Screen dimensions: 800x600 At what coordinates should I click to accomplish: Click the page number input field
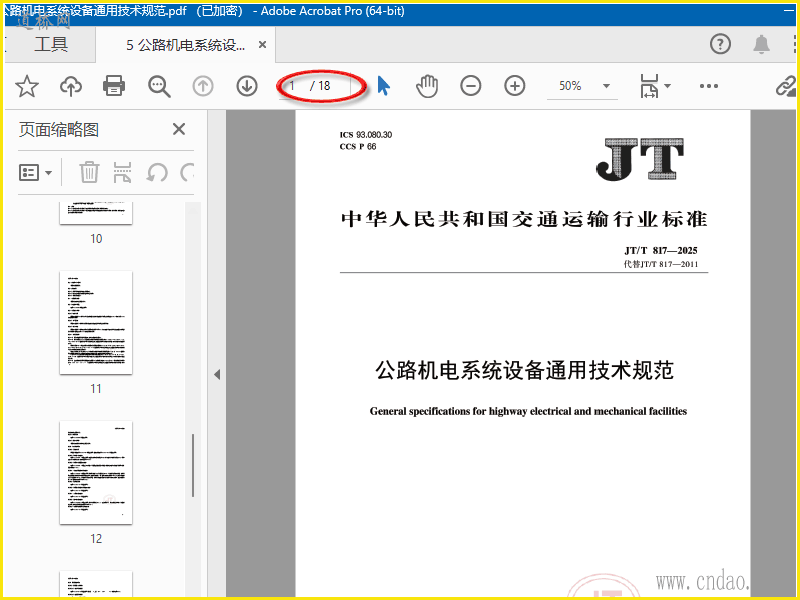point(293,86)
